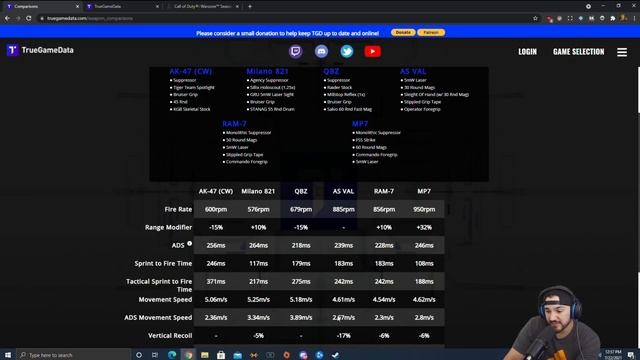This screenshot has width=640, height=360.
Task: Open Chrome three-dot menu
Action: [x=635, y=18]
